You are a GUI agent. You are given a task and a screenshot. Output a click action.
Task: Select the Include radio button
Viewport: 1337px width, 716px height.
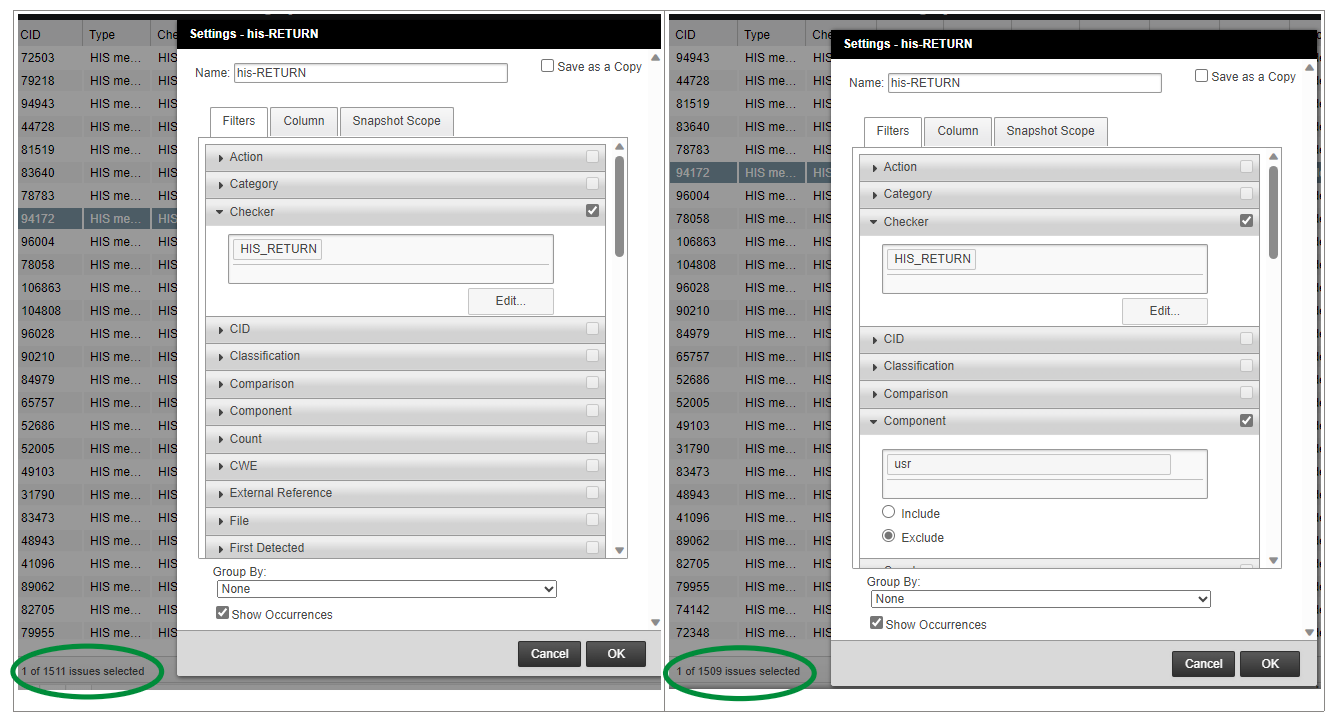point(888,513)
